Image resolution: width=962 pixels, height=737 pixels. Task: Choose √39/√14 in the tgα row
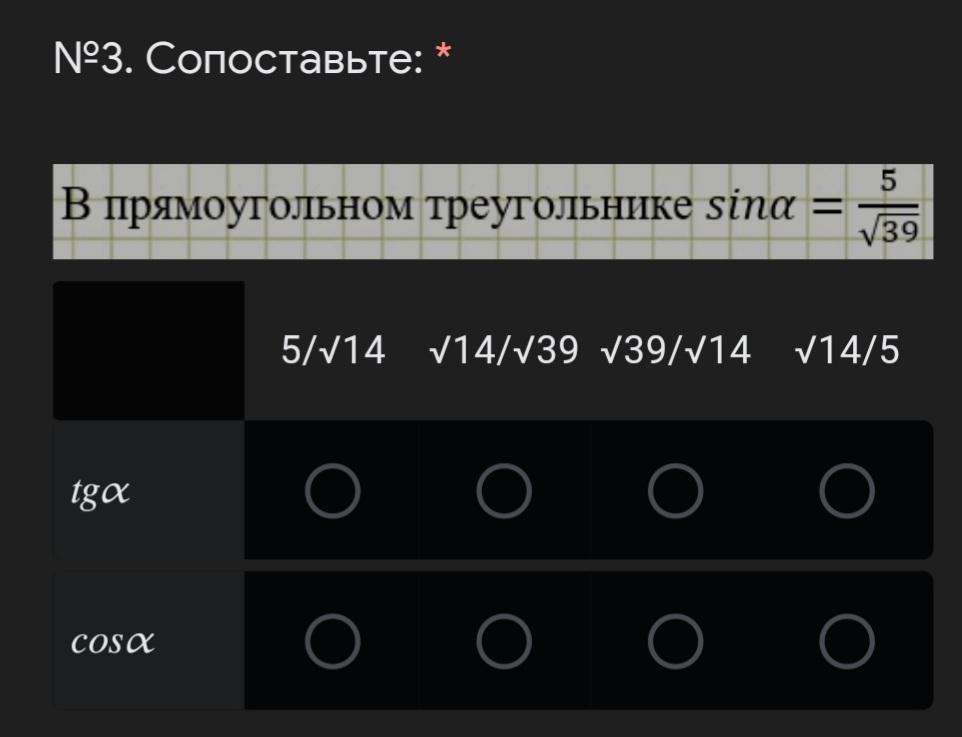click(675, 491)
